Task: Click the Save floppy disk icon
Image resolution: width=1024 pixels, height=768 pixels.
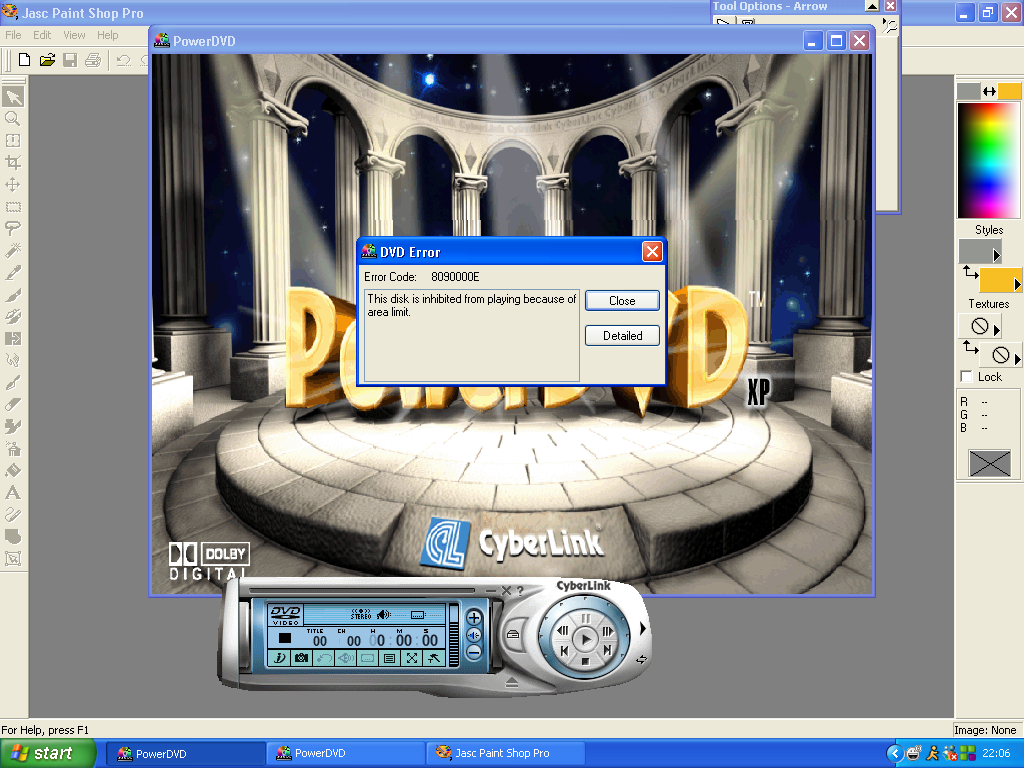Action: [70, 60]
